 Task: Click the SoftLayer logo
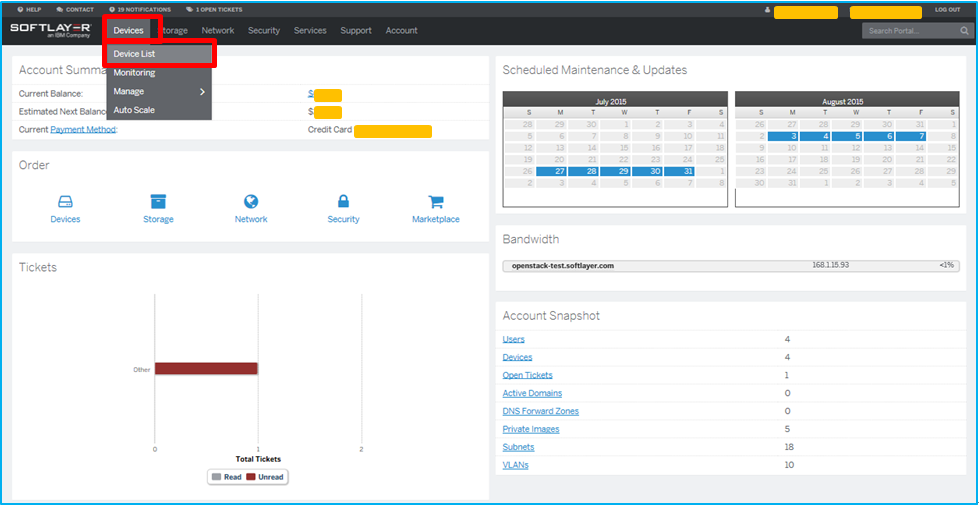pos(51,30)
